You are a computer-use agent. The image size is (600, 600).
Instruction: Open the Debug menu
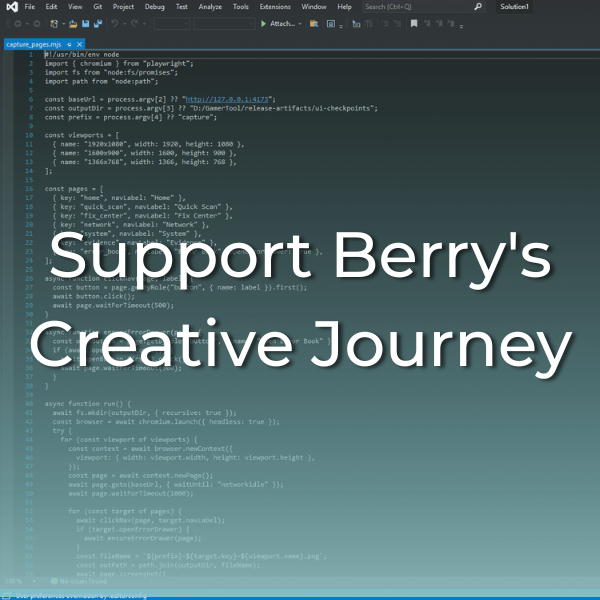coord(155,7)
